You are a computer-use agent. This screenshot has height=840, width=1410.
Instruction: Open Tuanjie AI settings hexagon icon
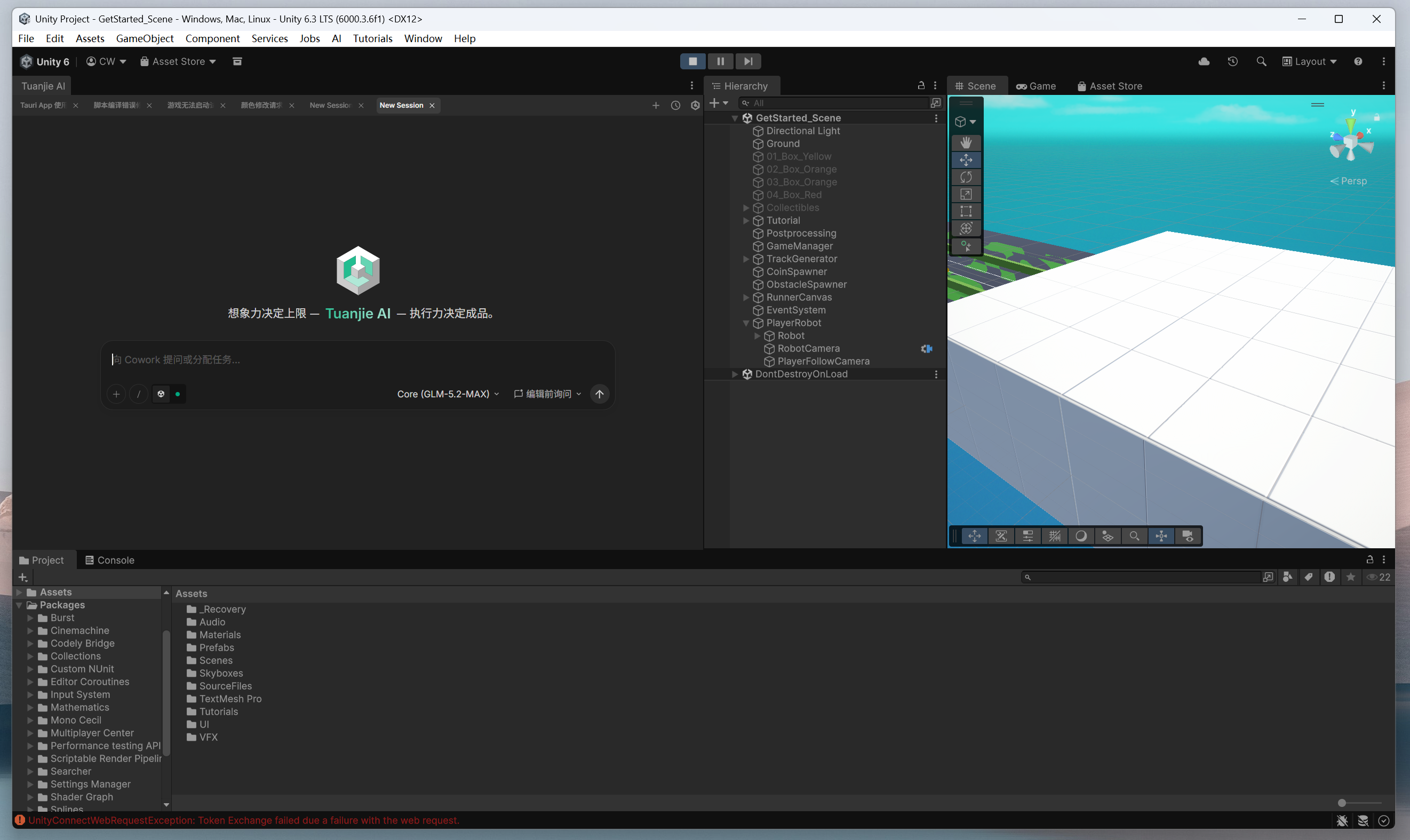point(695,105)
